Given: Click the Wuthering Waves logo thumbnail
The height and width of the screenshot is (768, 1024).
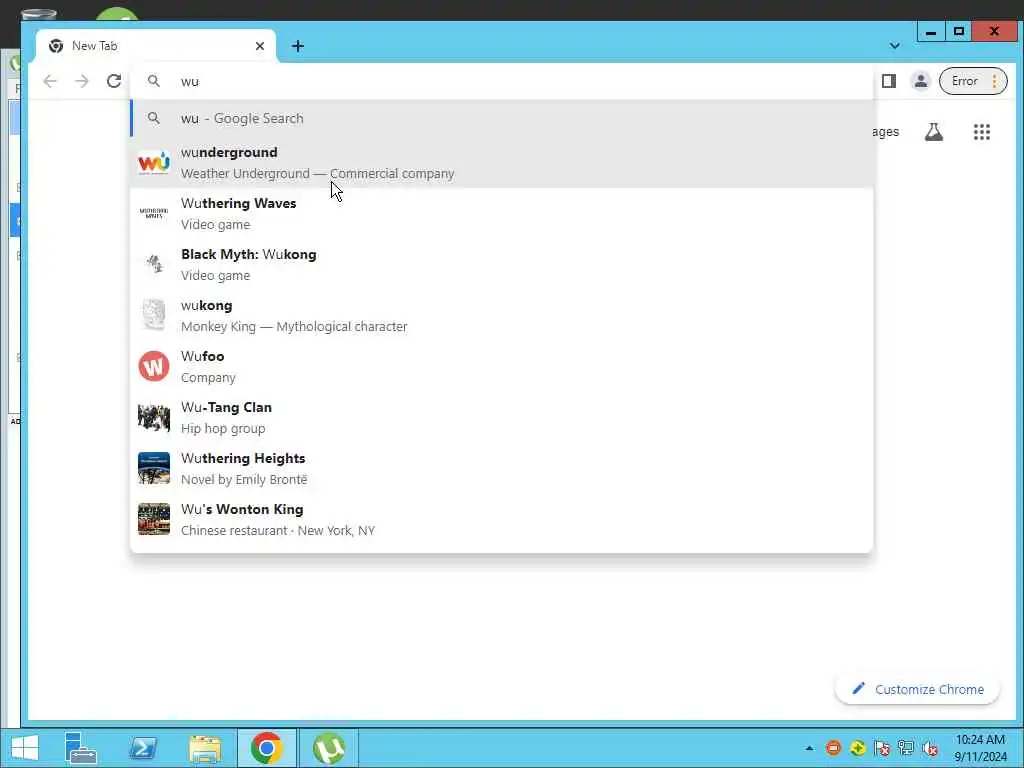Looking at the screenshot, I should [154, 213].
